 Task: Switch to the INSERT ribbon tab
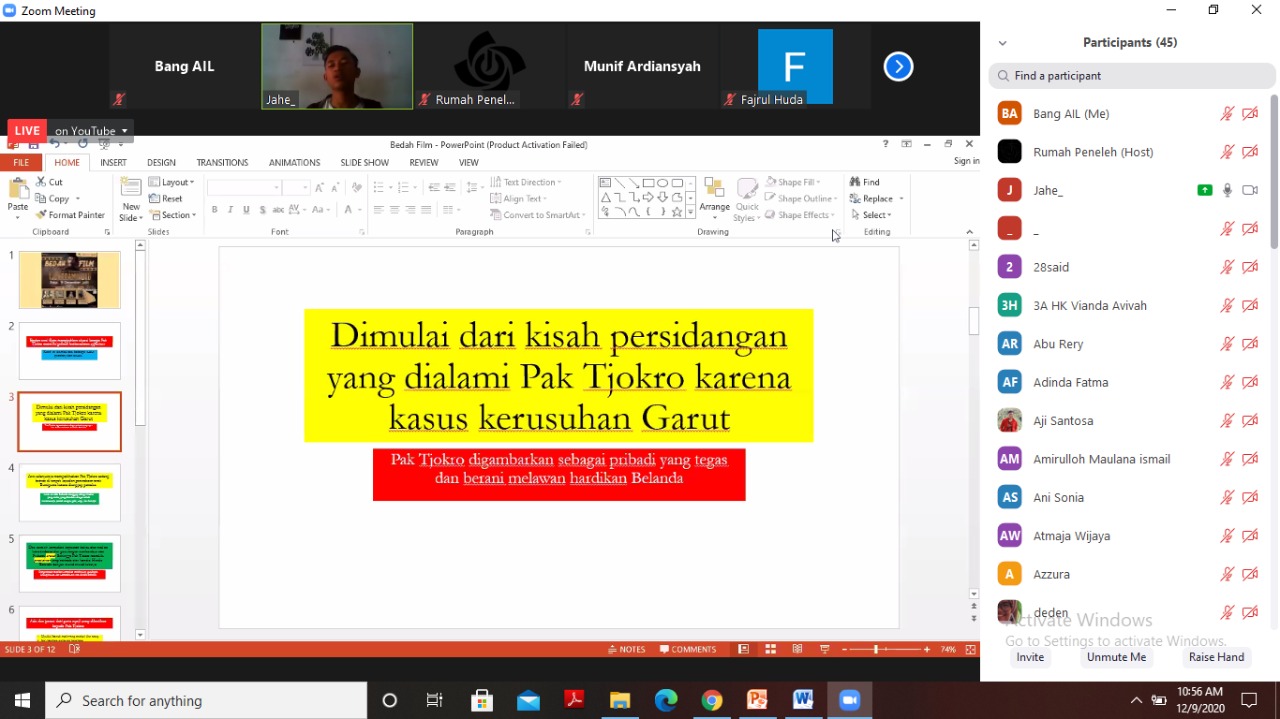tap(113, 162)
